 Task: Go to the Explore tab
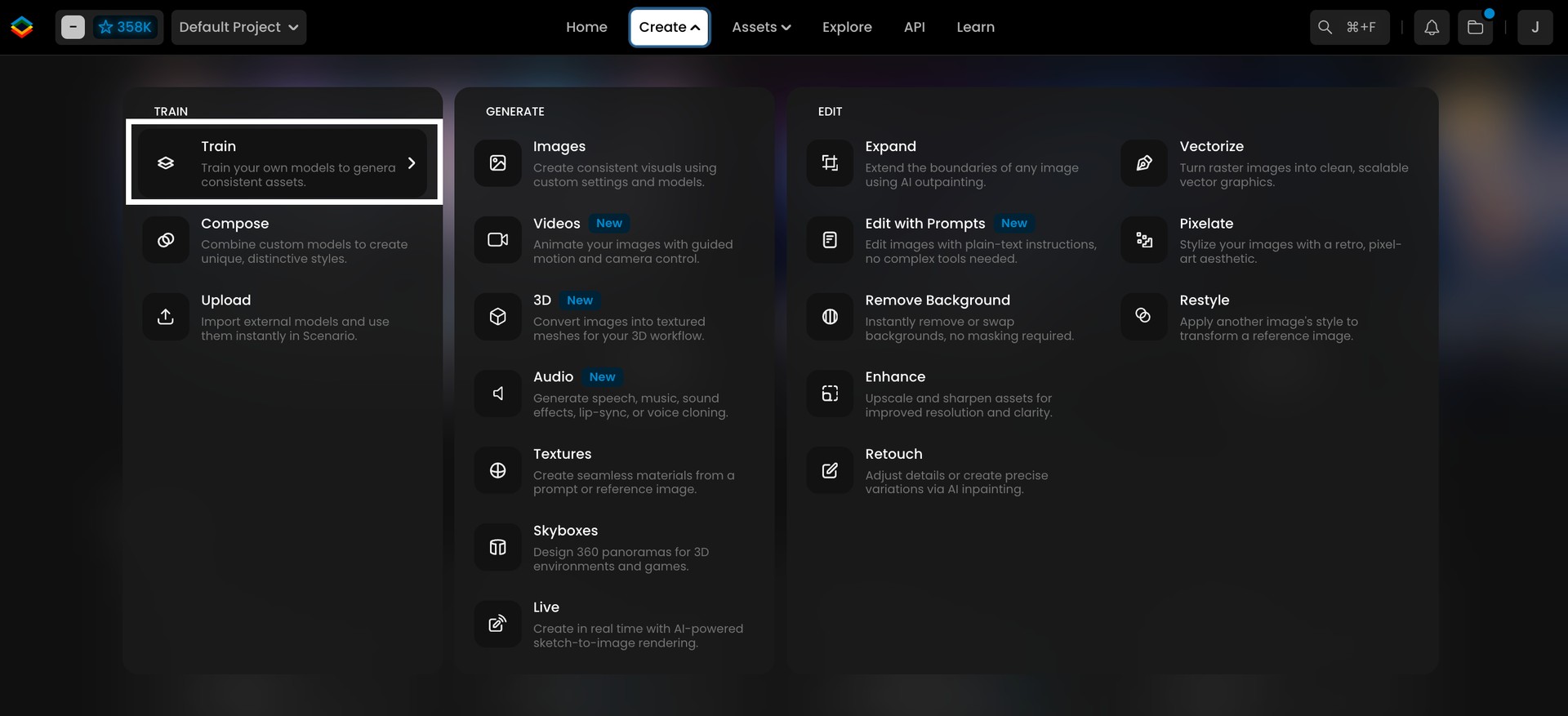pos(847,28)
